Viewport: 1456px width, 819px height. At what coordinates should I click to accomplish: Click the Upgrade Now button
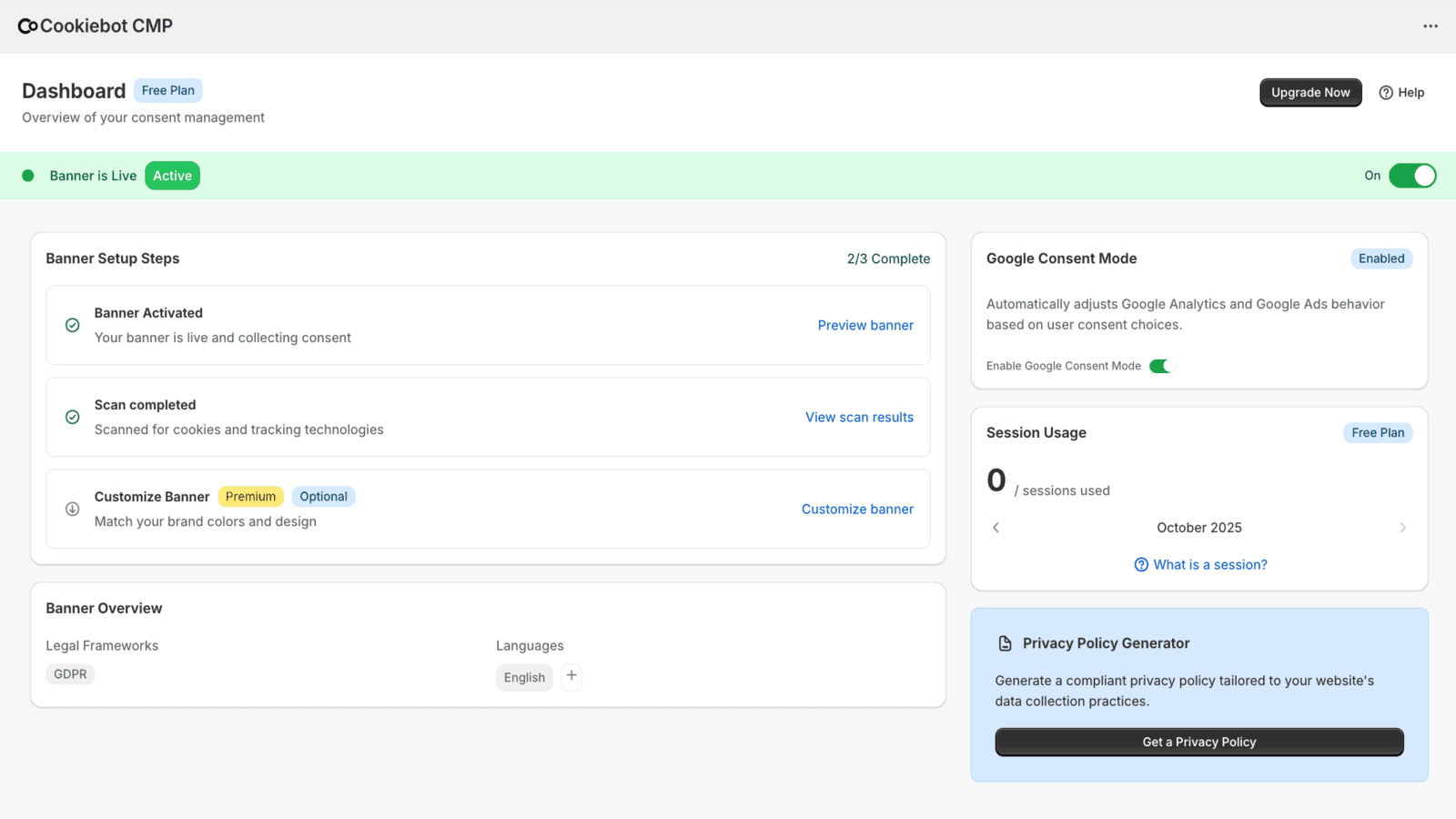pos(1309,92)
